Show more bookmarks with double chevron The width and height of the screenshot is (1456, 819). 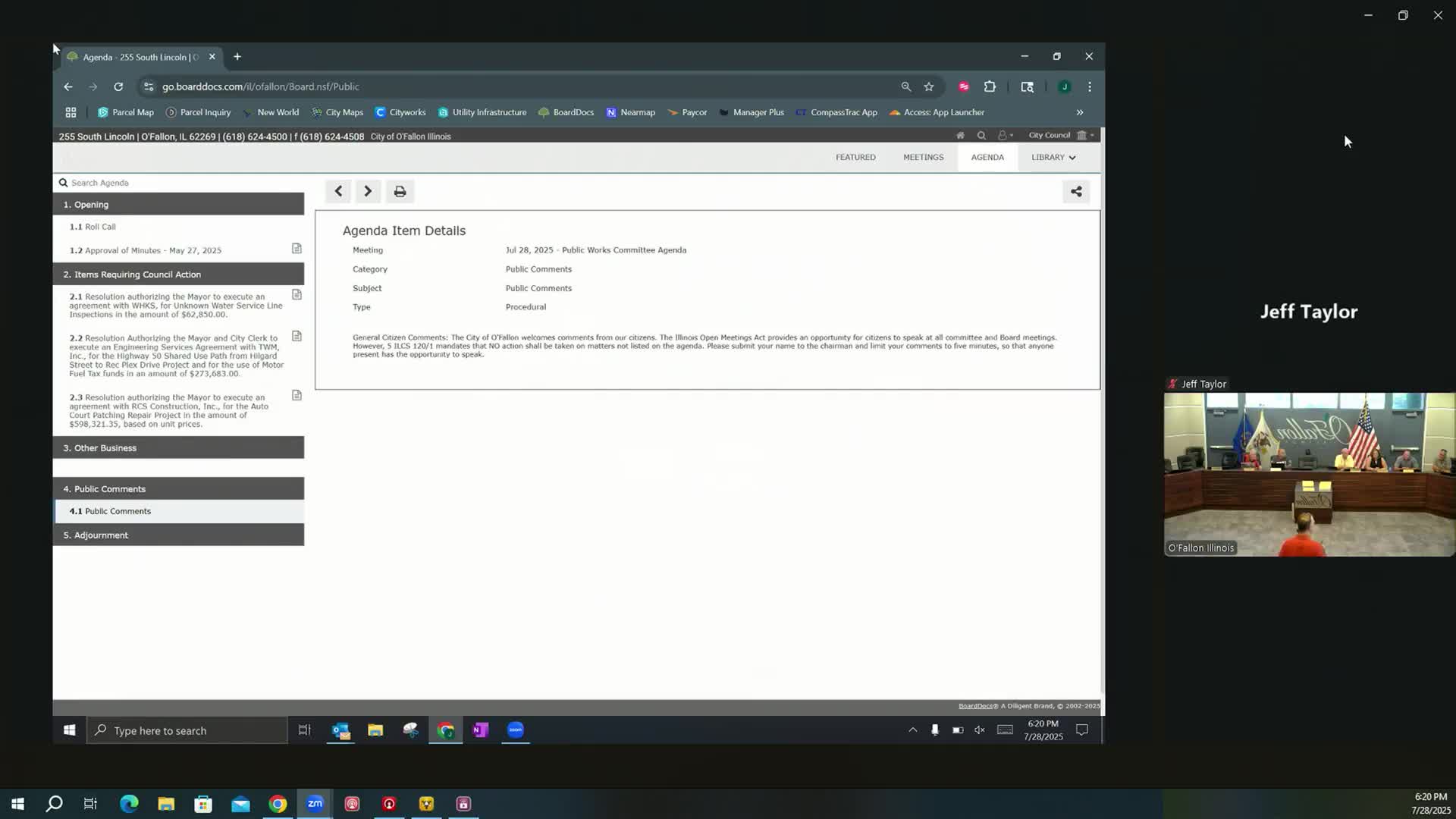coord(1080,112)
